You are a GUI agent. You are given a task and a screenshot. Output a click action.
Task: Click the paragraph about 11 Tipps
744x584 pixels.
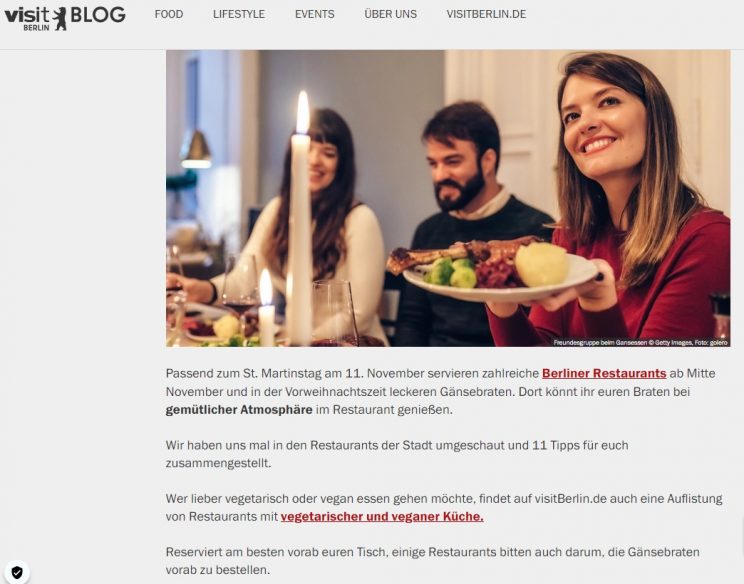click(397, 454)
